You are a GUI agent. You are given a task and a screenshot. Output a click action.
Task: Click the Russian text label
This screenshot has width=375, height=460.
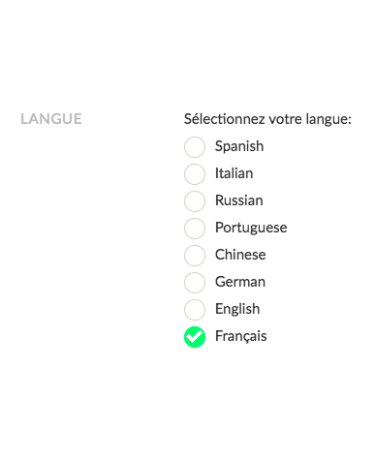point(239,200)
